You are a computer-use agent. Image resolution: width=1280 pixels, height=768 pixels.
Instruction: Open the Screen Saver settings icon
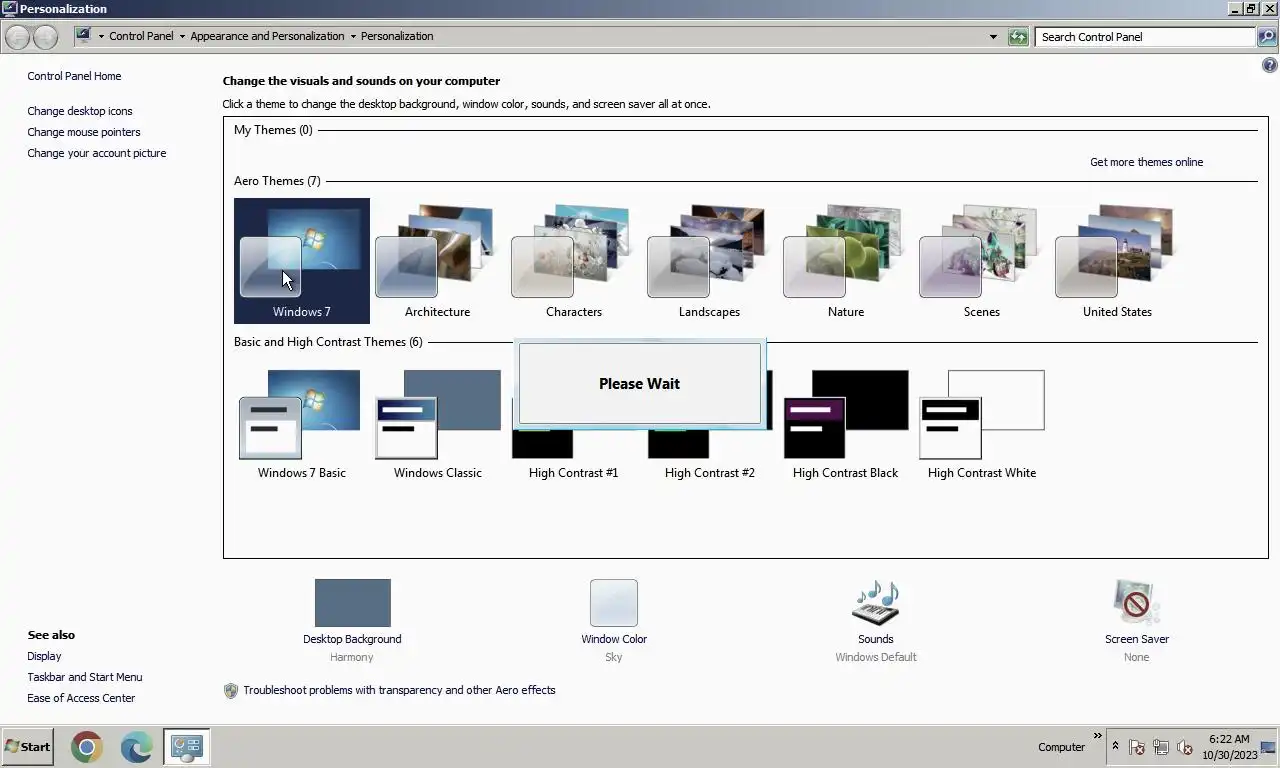[x=1136, y=603]
